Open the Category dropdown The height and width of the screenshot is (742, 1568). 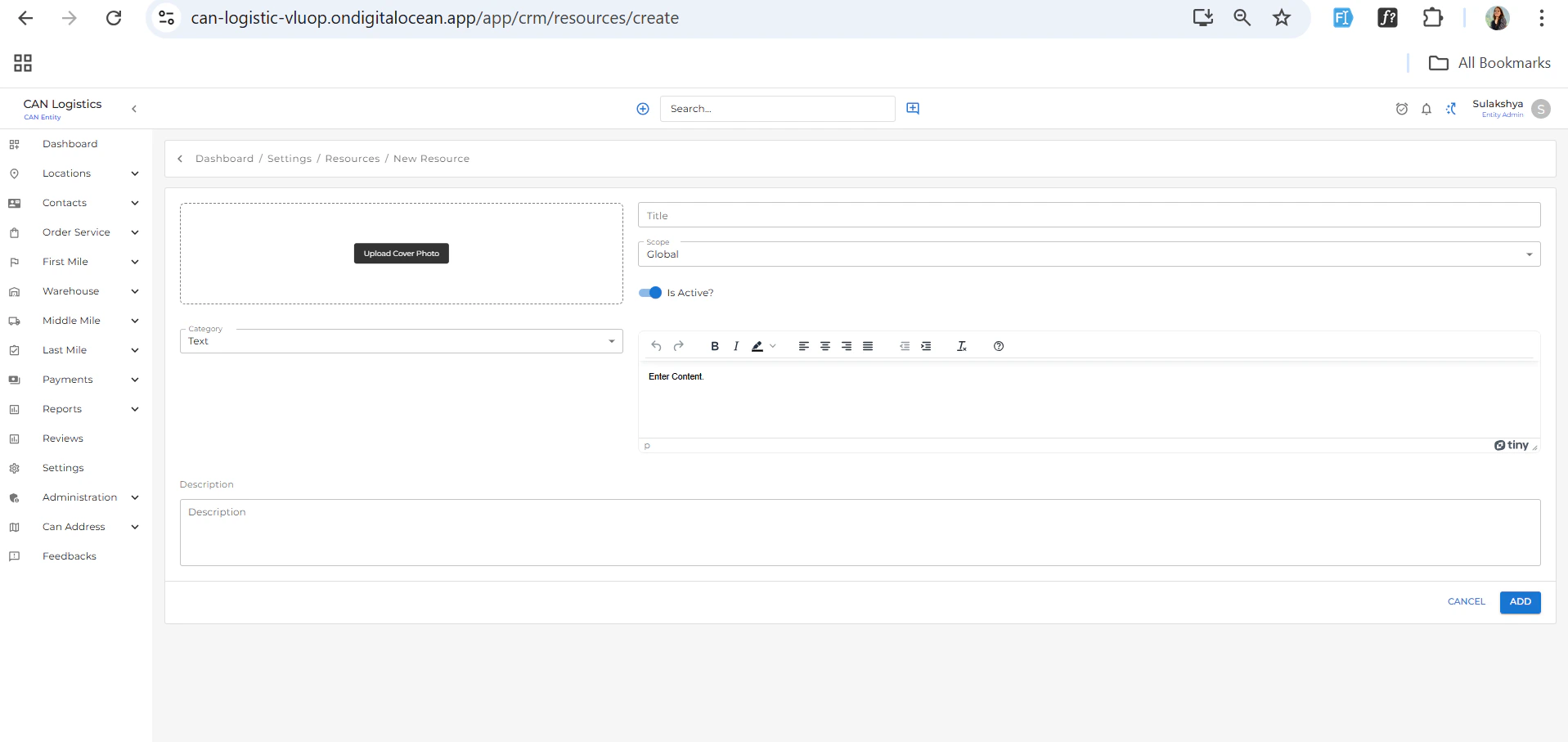pyautogui.click(x=401, y=341)
